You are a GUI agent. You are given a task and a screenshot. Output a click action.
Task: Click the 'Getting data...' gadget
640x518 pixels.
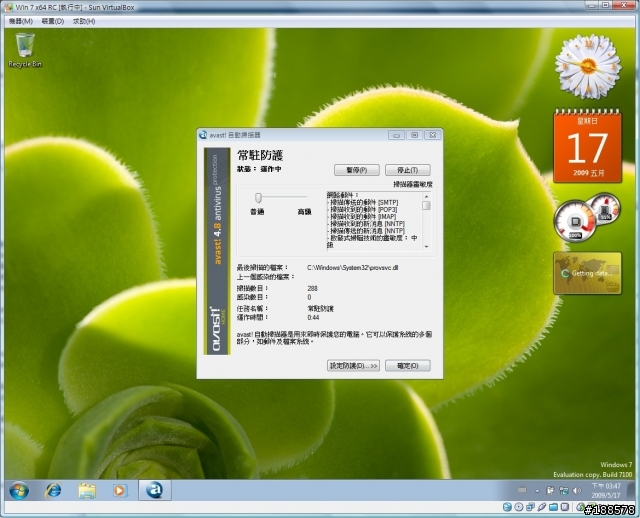pyautogui.click(x=587, y=273)
